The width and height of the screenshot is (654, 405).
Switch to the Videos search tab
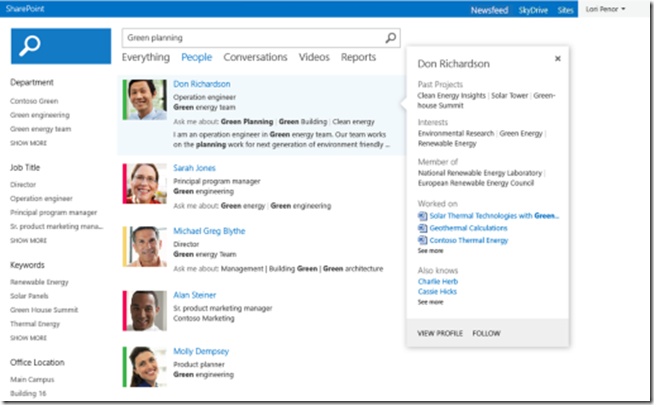point(314,58)
